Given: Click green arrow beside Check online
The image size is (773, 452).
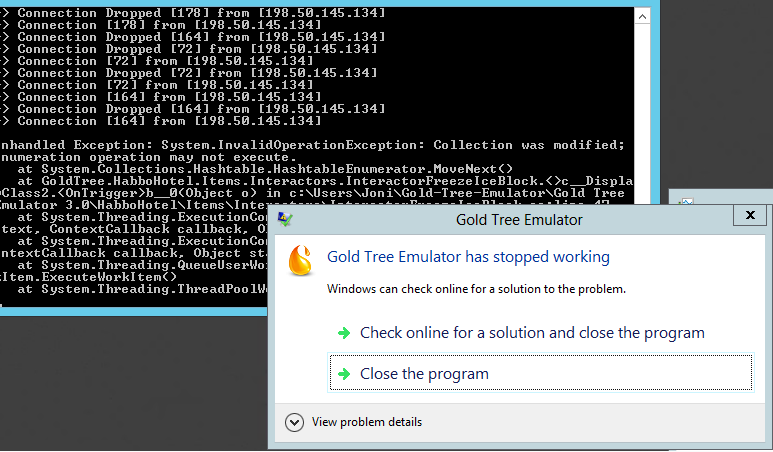Looking at the screenshot, I should tap(344, 333).
